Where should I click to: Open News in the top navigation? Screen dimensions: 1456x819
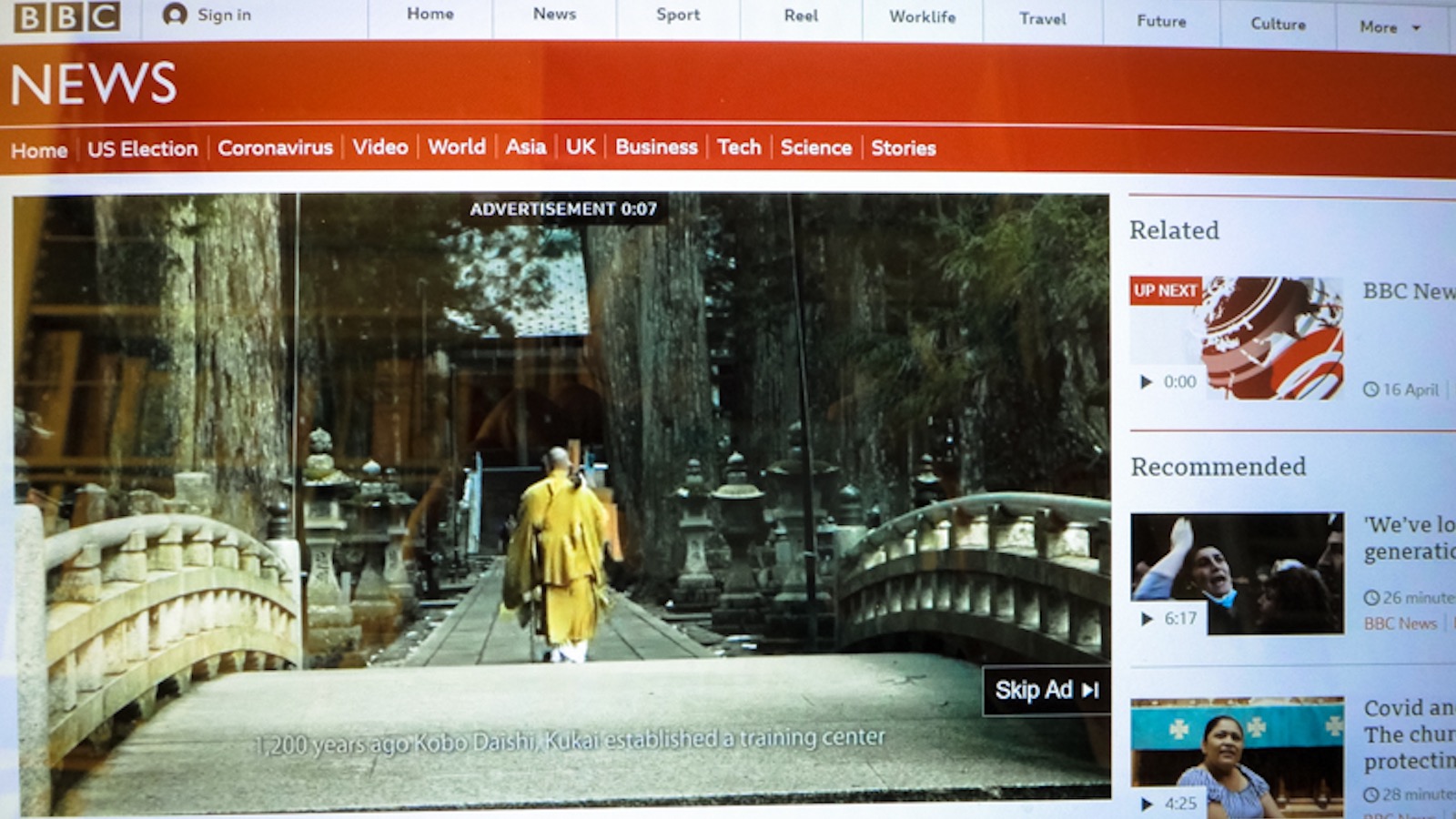tap(554, 14)
